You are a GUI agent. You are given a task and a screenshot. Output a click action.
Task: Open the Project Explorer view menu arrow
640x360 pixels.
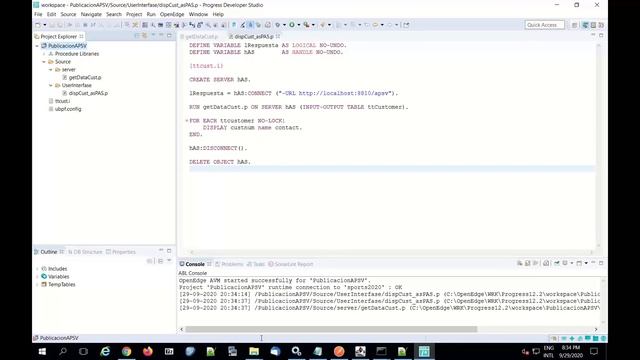click(x=153, y=36)
